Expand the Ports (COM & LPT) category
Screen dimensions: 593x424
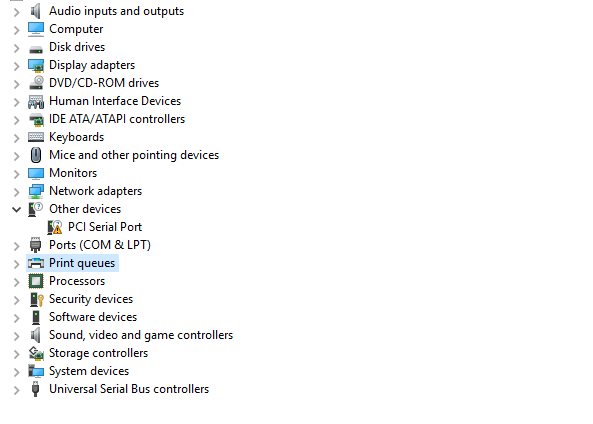coord(16,246)
